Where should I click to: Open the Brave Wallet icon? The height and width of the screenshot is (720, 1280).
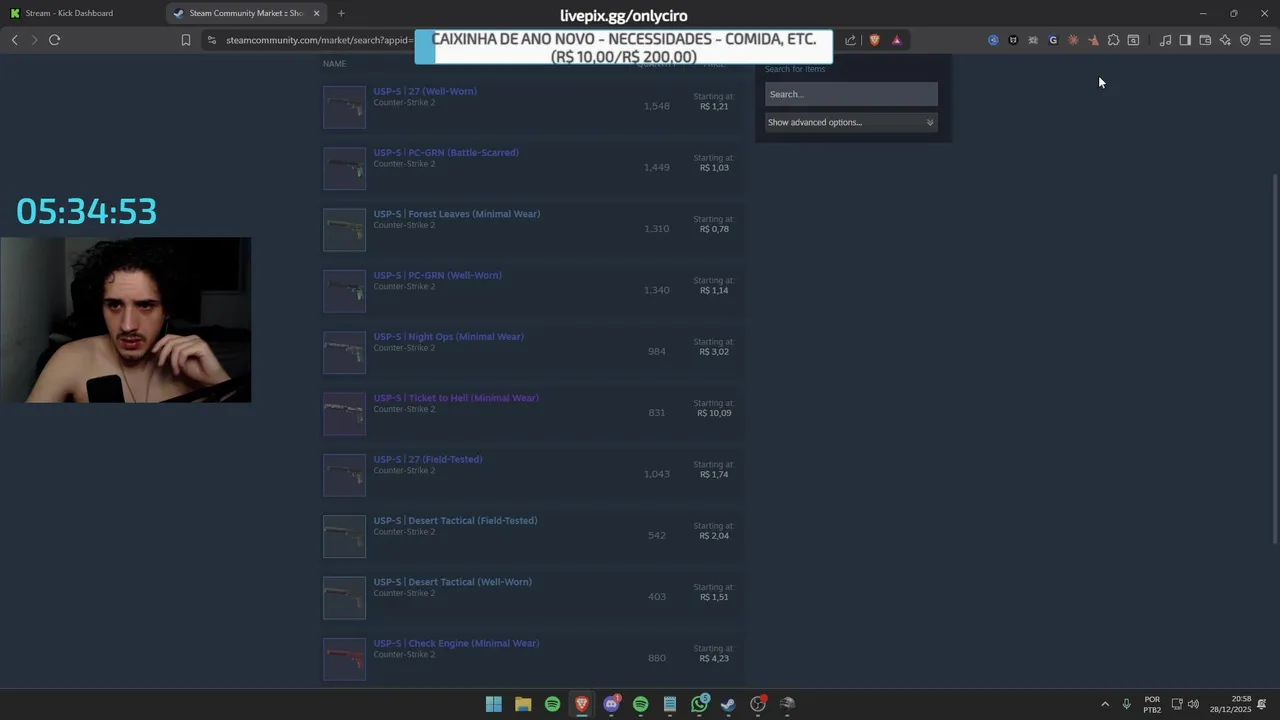(x=1205, y=40)
